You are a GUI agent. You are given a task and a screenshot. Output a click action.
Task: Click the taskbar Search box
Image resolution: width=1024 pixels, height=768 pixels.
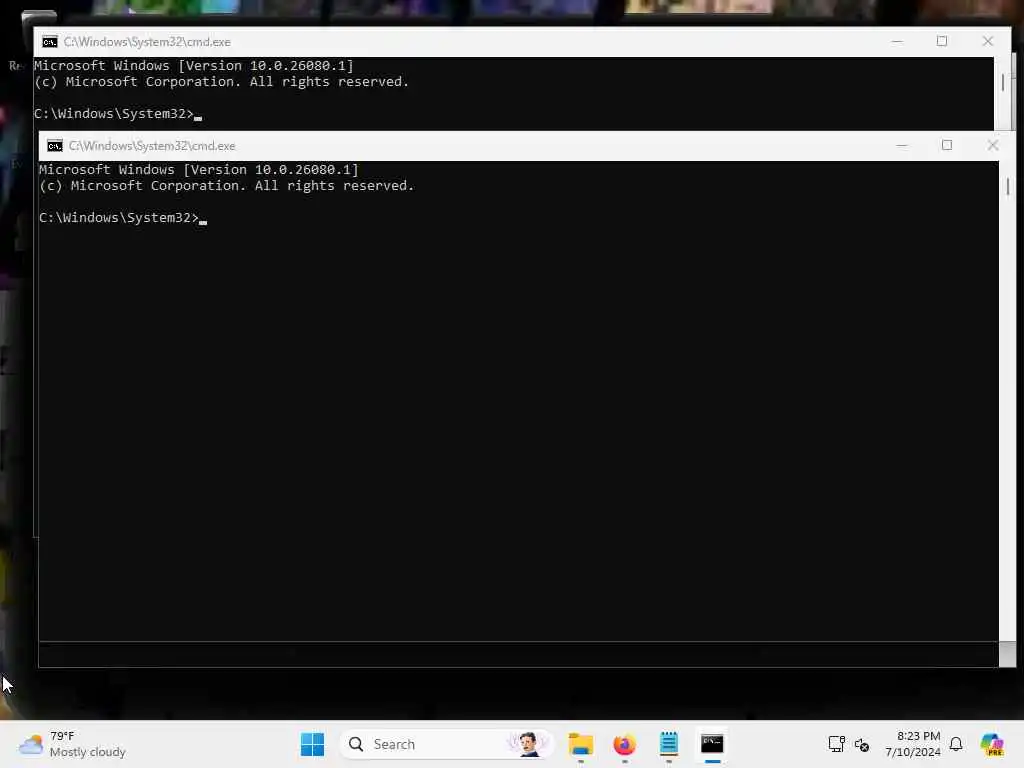(446, 744)
